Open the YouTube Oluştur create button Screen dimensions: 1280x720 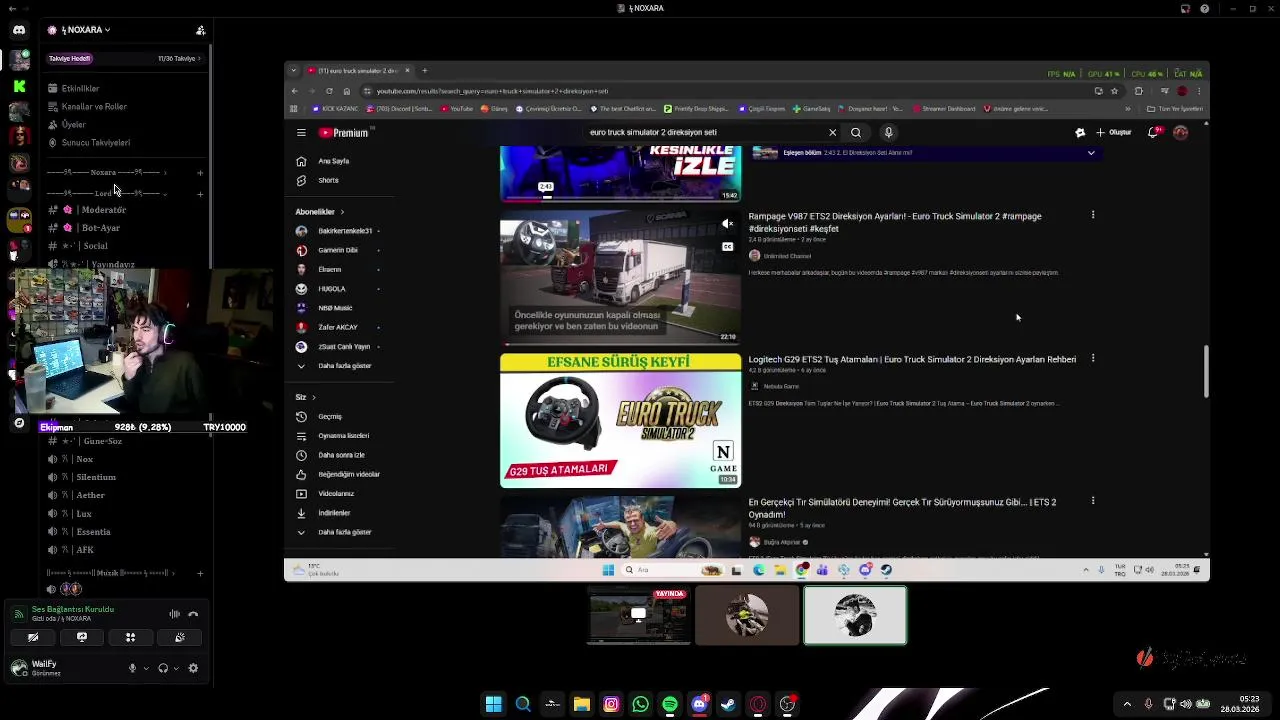pos(1114,132)
